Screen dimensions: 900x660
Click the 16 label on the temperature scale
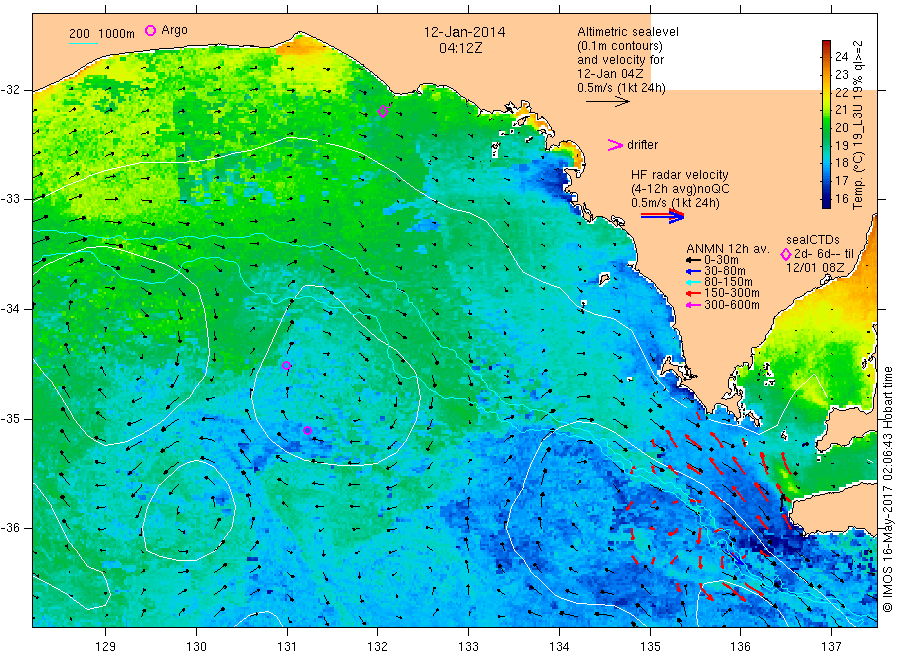pyautogui.click(x=841, y=199)
